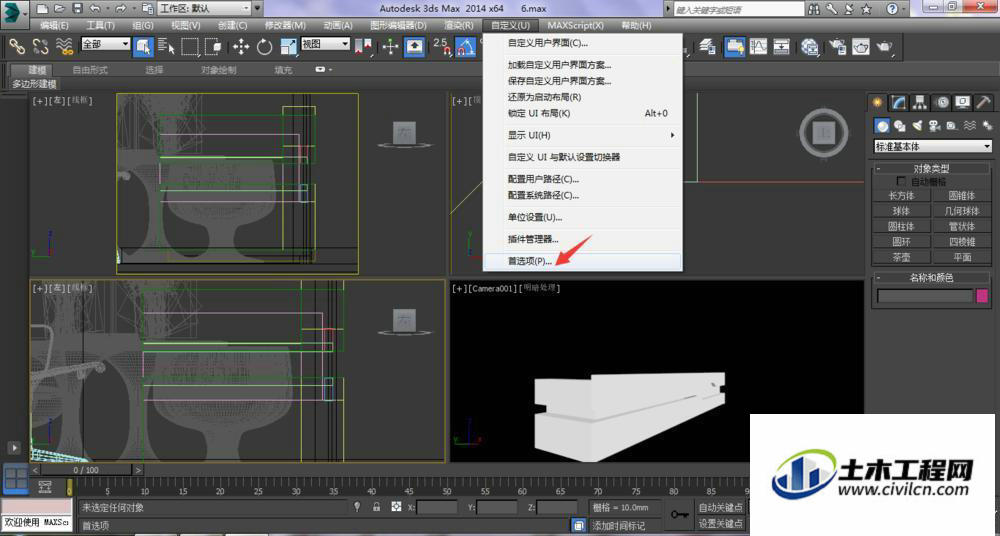This screenshot has height=536, width=1000.
Task: Click the Use Pivot Point Center icon
Action: pyautogui.click(x=363, y=46)
